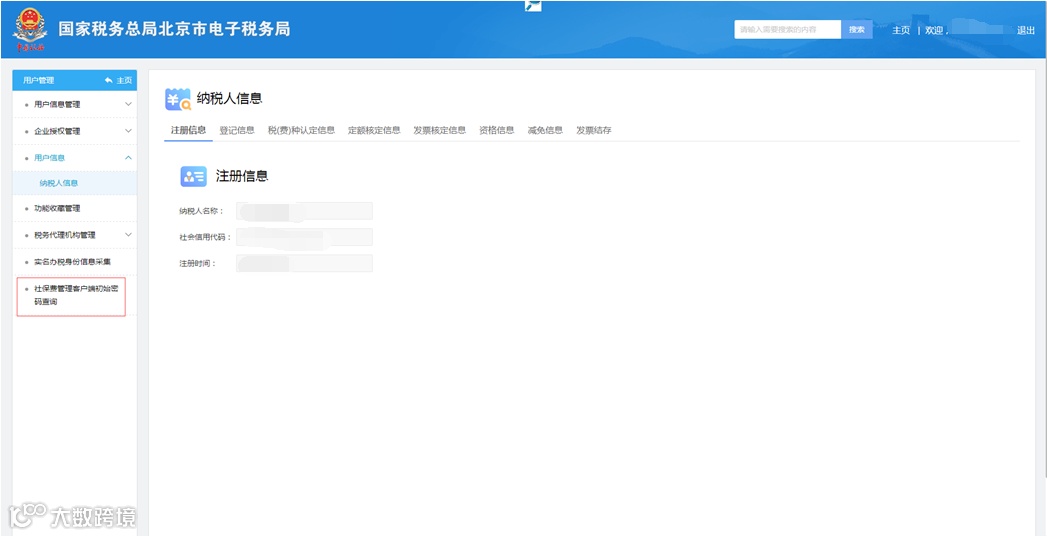Click the 搜索 button
This screenshot has height=536, width=1047.
[x=857, y=29]
